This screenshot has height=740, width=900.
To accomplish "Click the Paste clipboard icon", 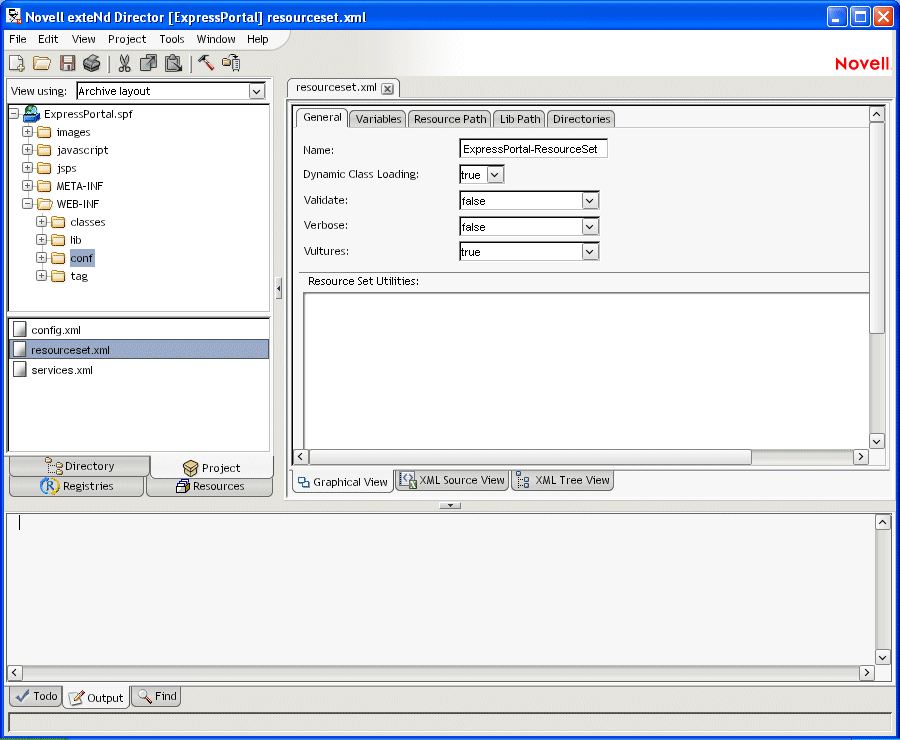I will click(x=173, y=64).
